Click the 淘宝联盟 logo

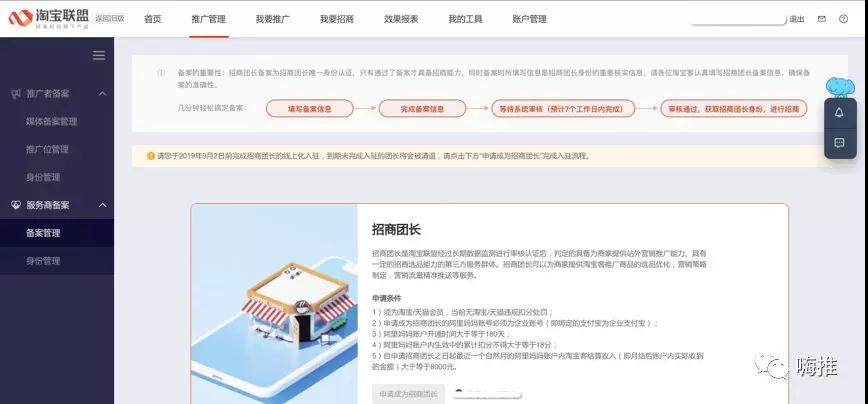(x=49, y=18)
